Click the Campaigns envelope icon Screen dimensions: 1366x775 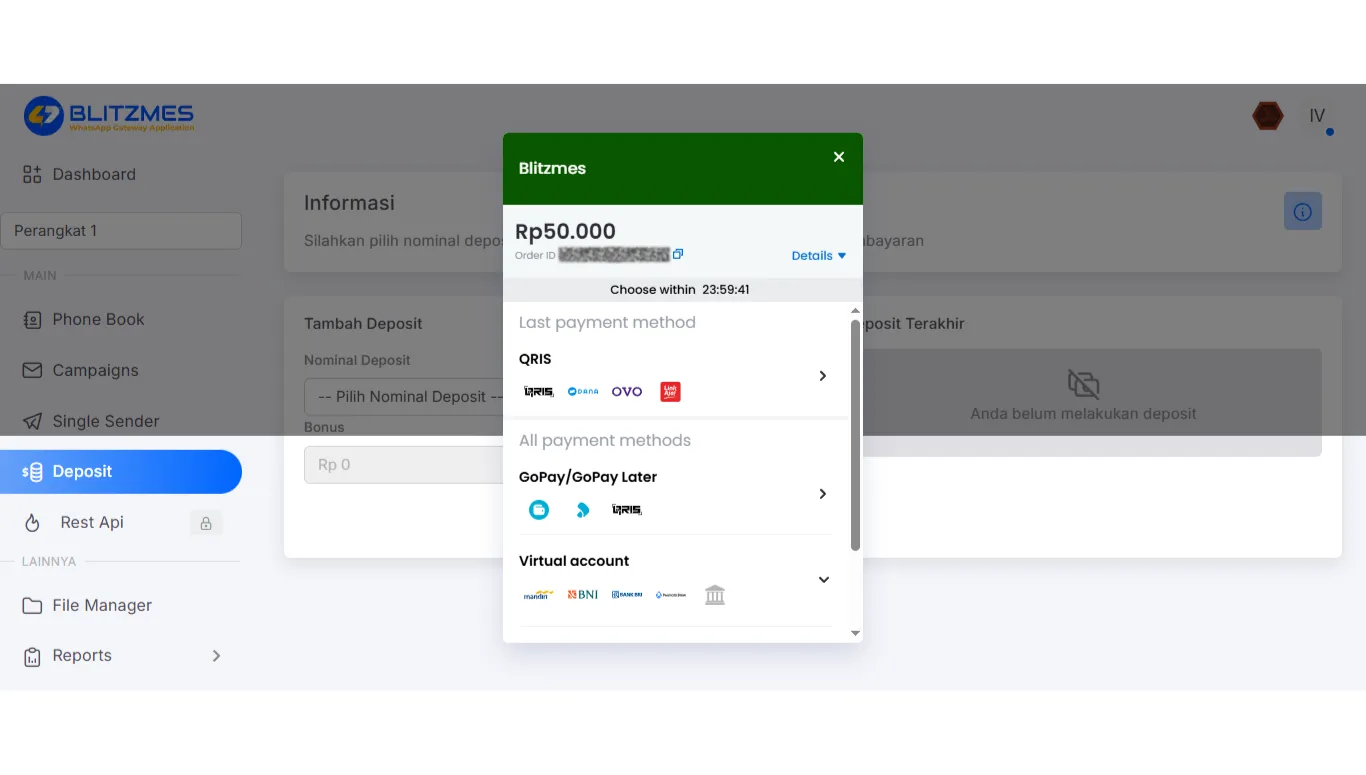click(32, 370)
